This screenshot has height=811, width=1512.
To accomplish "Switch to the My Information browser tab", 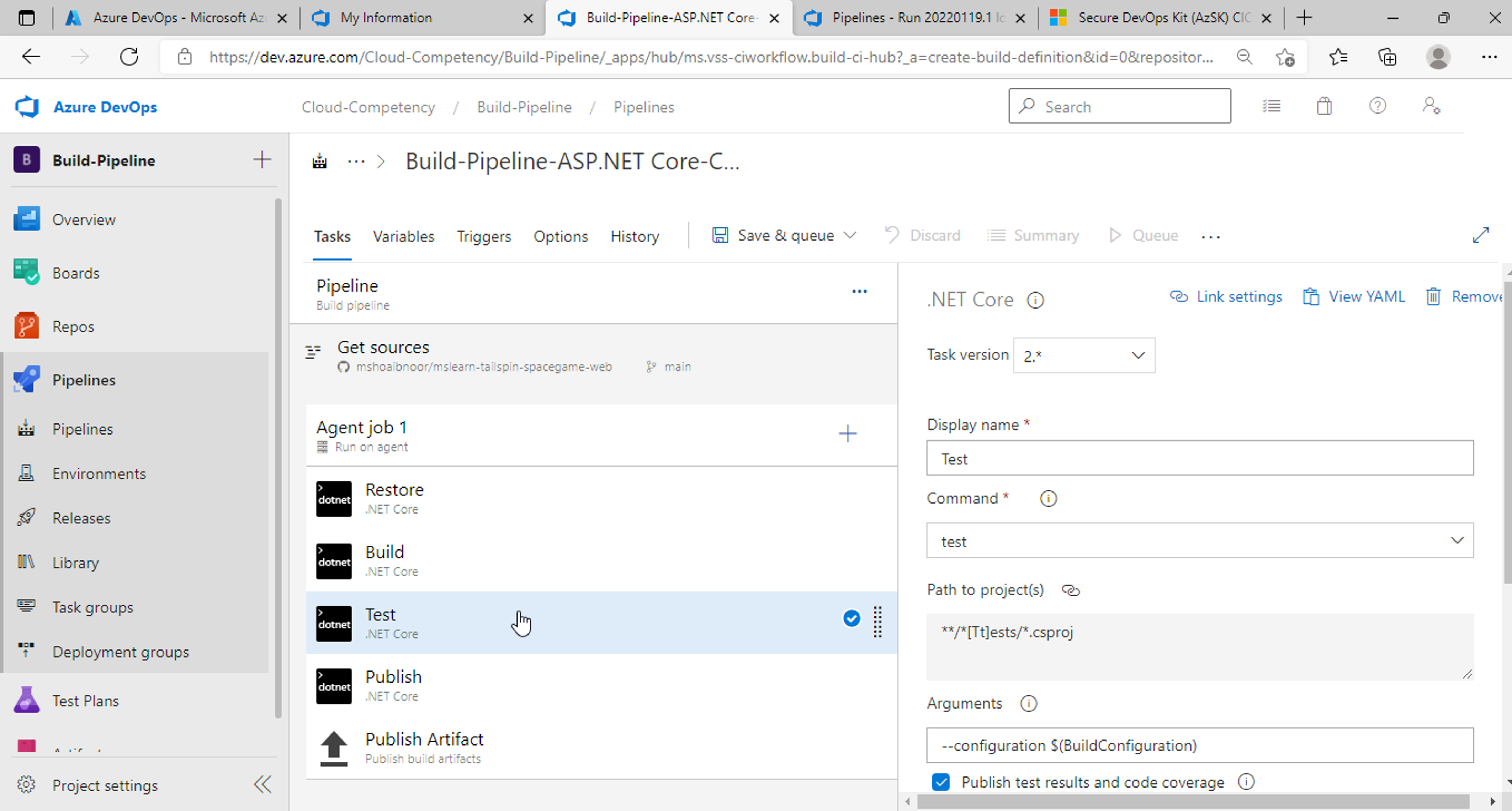I will coord(423,18).
